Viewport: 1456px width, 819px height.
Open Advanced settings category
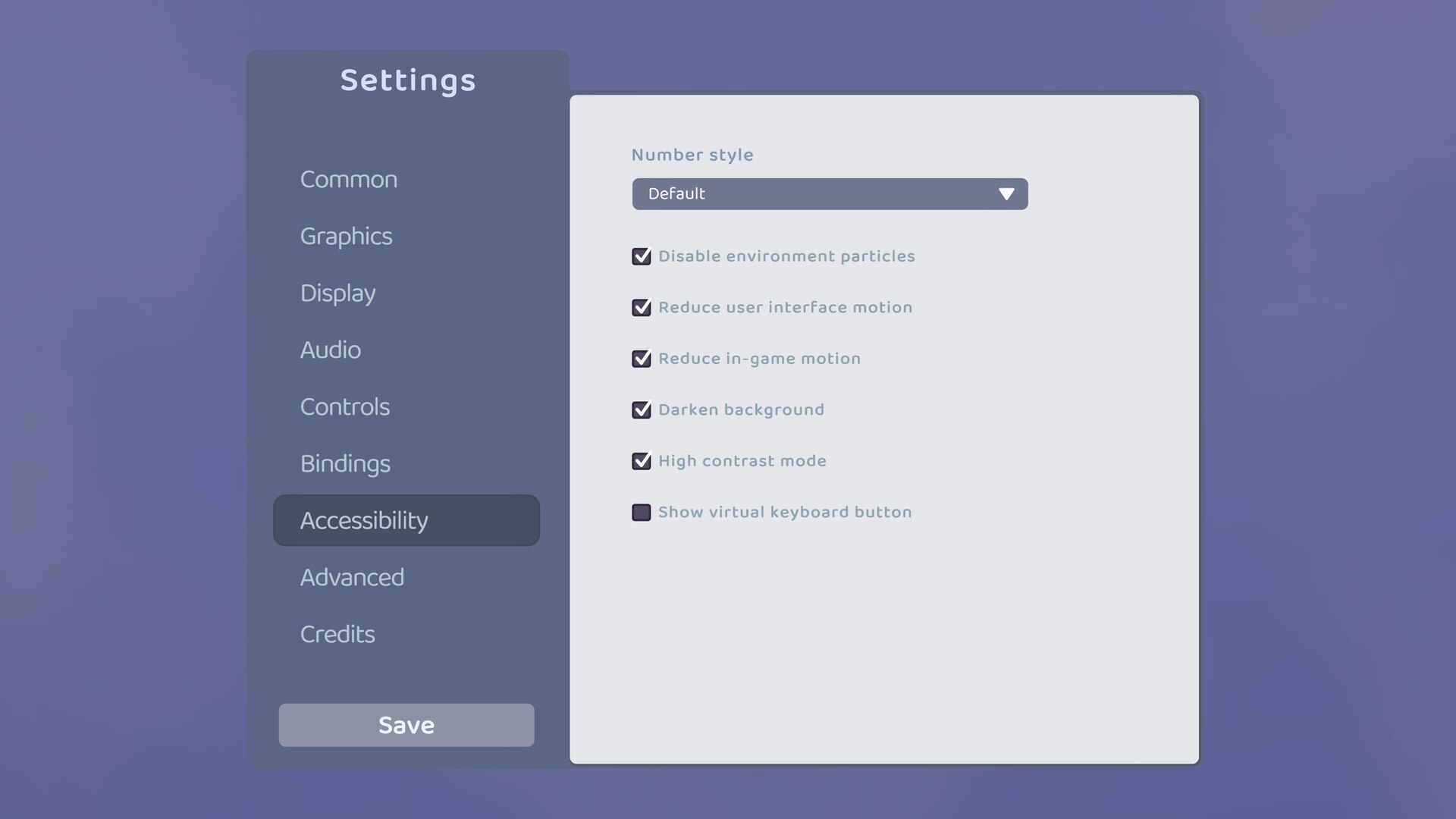pyautogui.click(x=352, y=578)
